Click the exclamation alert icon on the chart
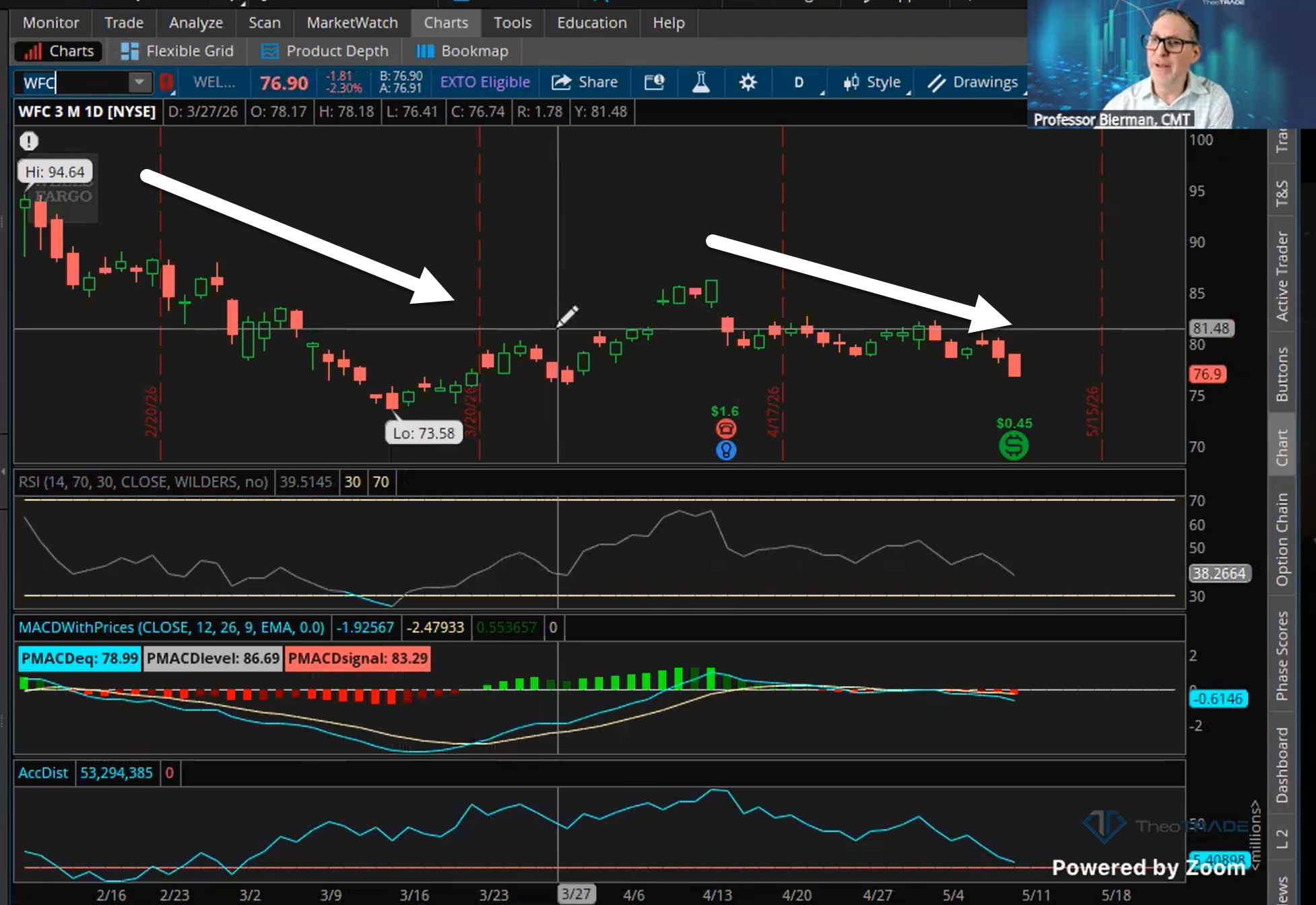 (29, 141)
